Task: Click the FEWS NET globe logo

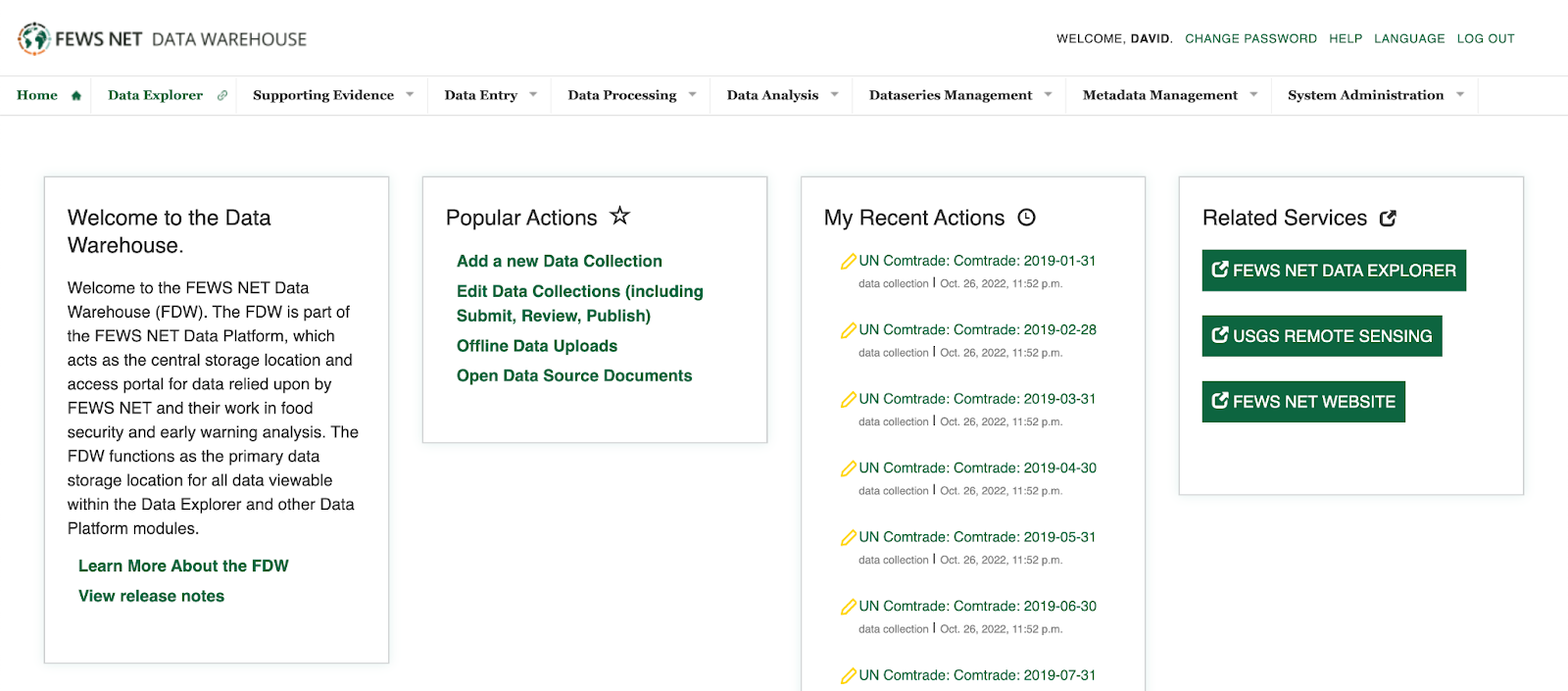Action: click(x=34, y=38)
